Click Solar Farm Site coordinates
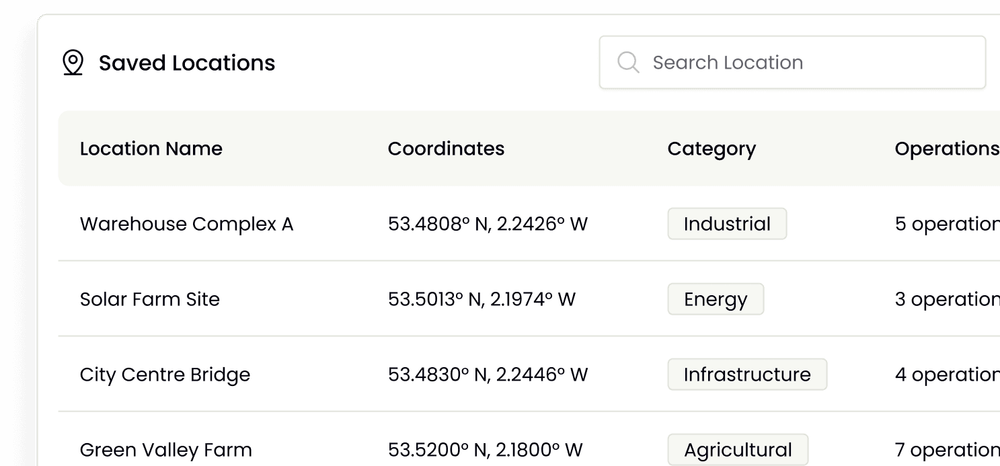Screen dimensions: 1000x466 click(x=481, y=299)
